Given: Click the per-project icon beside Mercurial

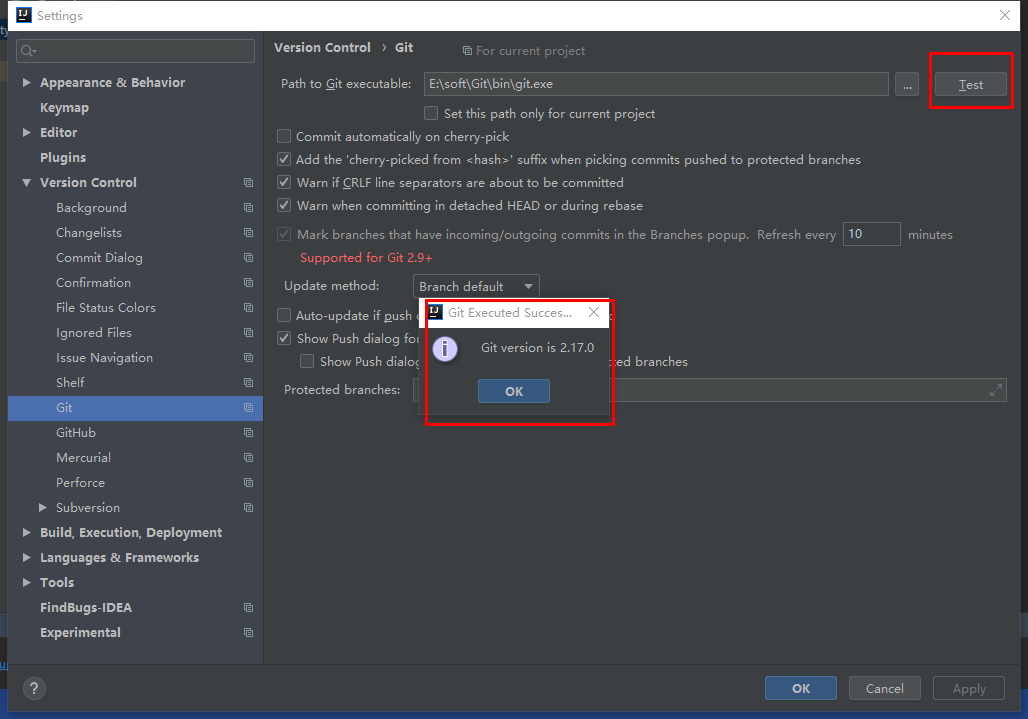Looking at the screenshot, I should 248,457.
